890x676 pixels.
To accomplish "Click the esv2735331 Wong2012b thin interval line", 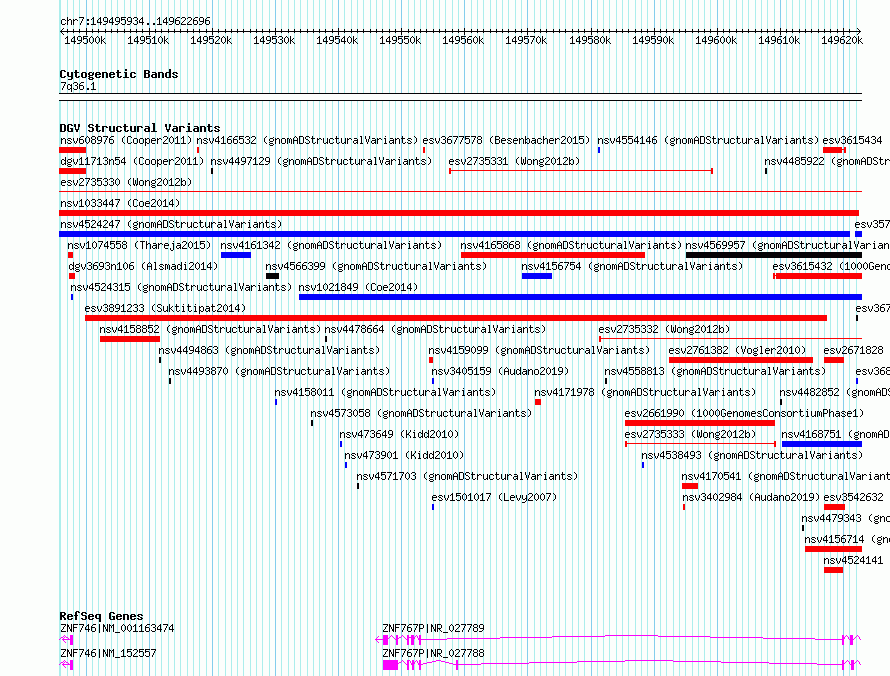I will [x=581, y=171].
